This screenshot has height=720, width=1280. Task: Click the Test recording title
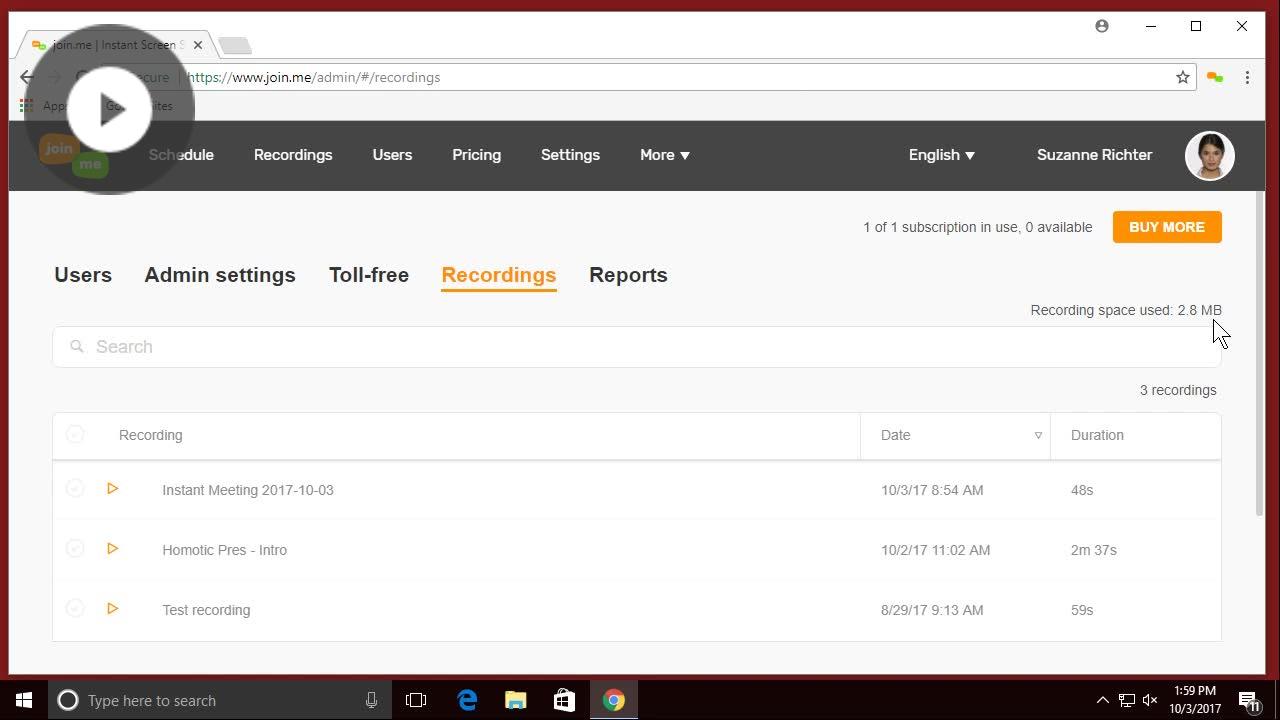point(206,610)
